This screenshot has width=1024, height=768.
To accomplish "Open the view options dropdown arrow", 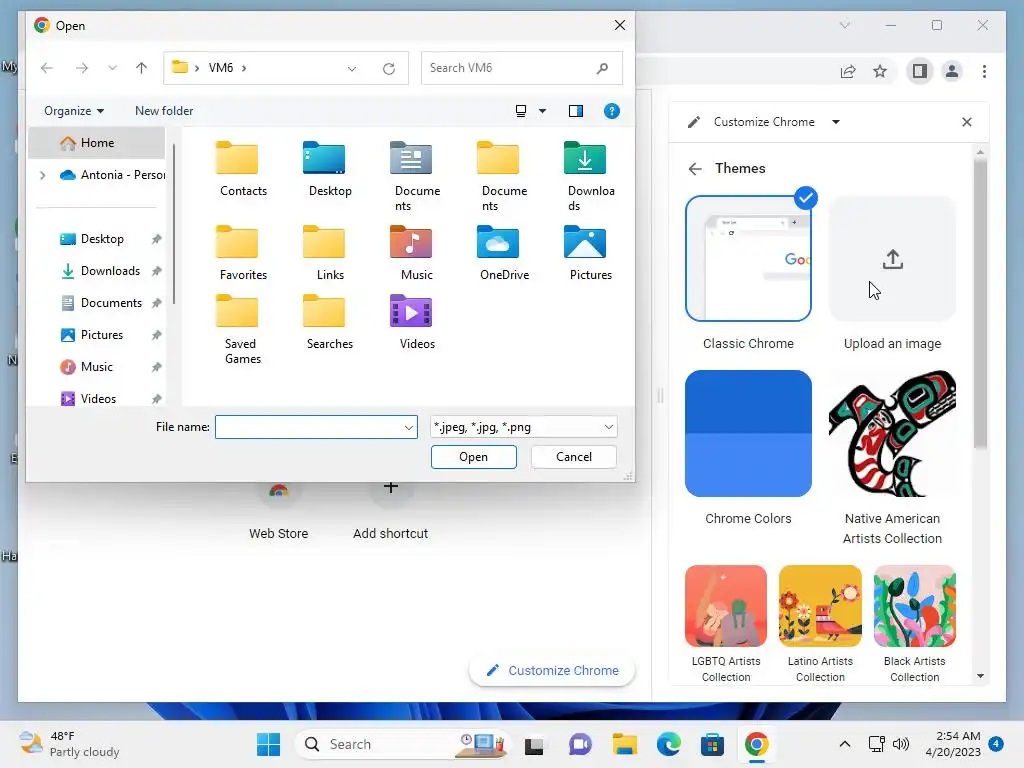I will [x=542, y=111].
